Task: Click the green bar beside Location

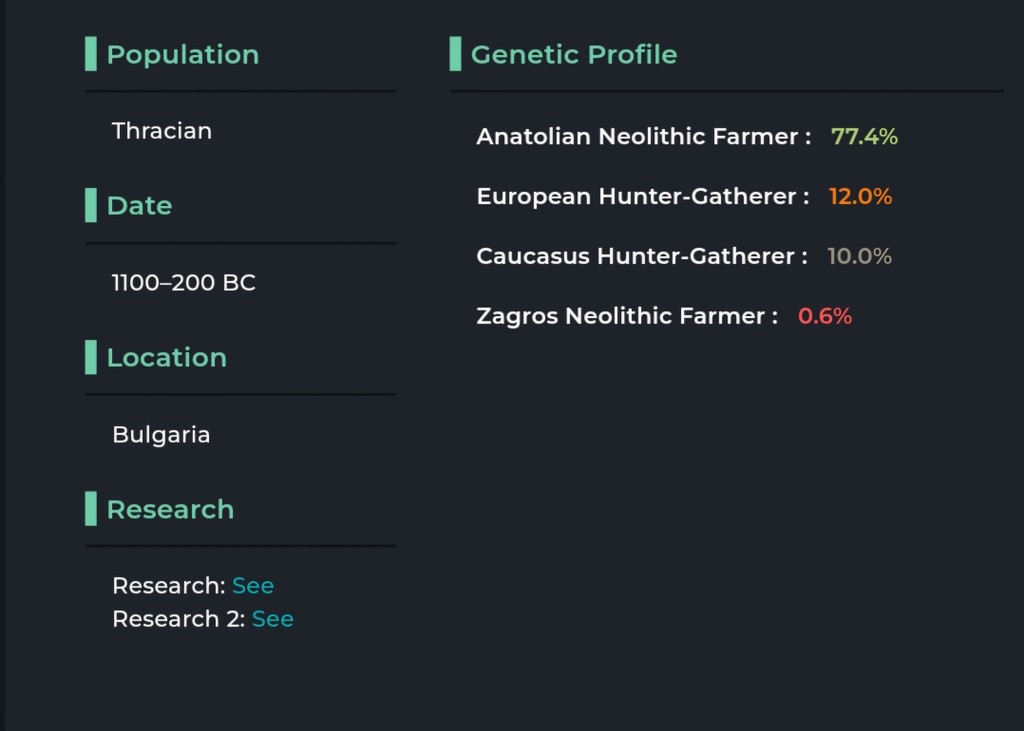Action: [91, 357]
